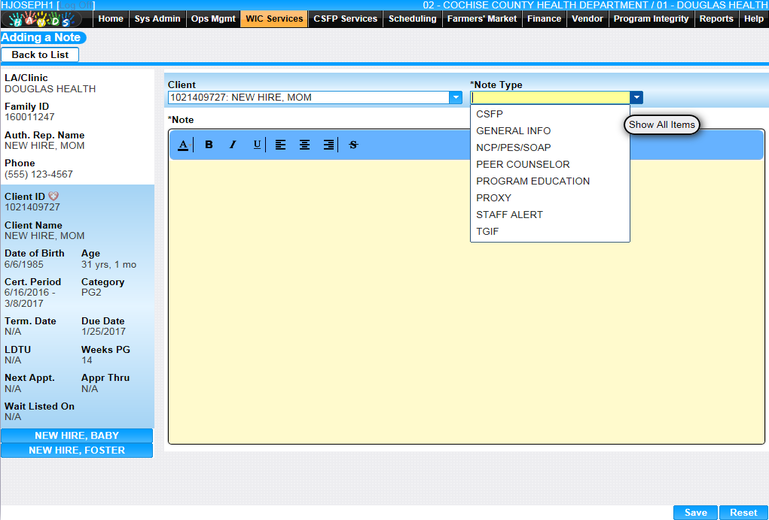
Task: Click the Back to List button
Action: click(x=40, y=55)
